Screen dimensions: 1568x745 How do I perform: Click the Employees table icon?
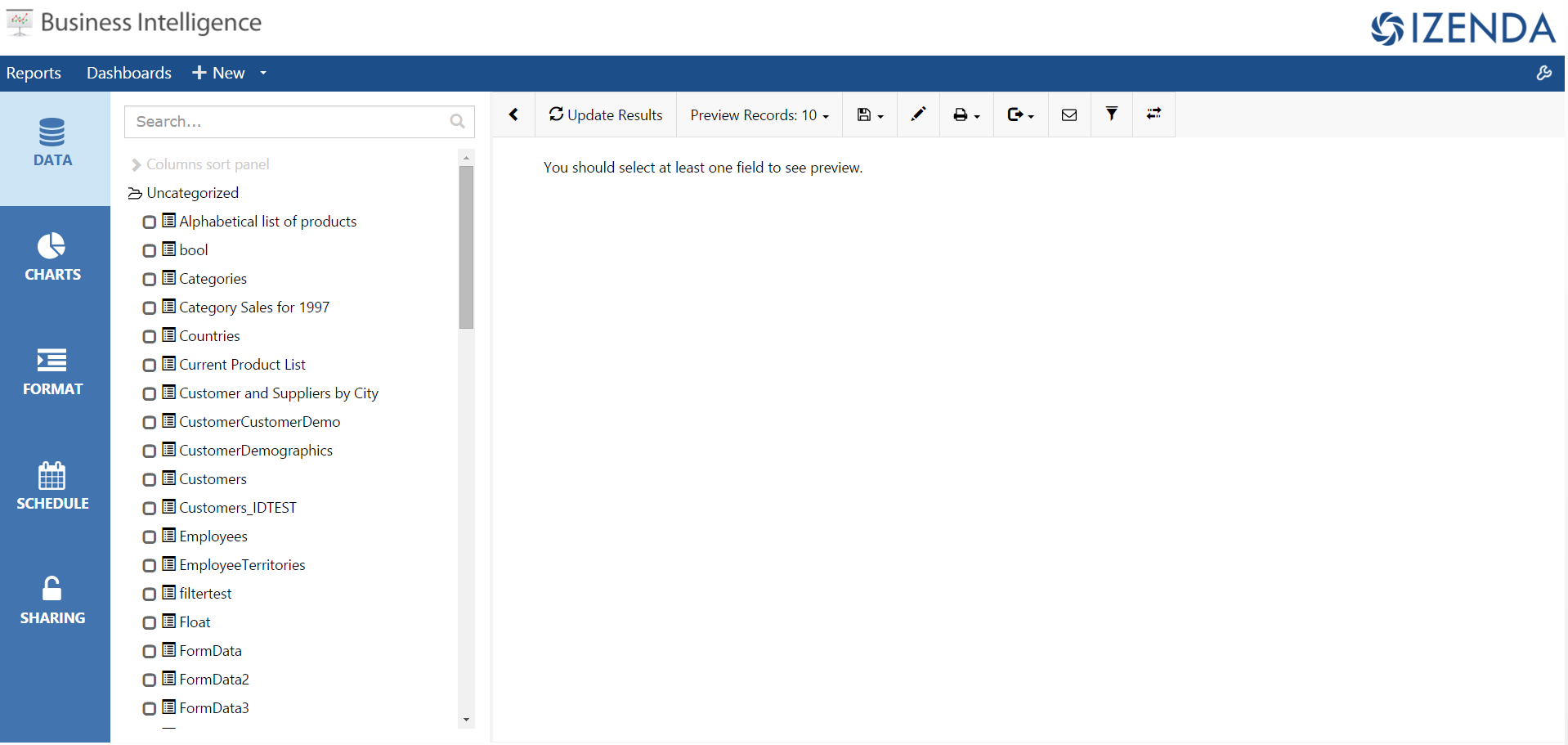169,536
